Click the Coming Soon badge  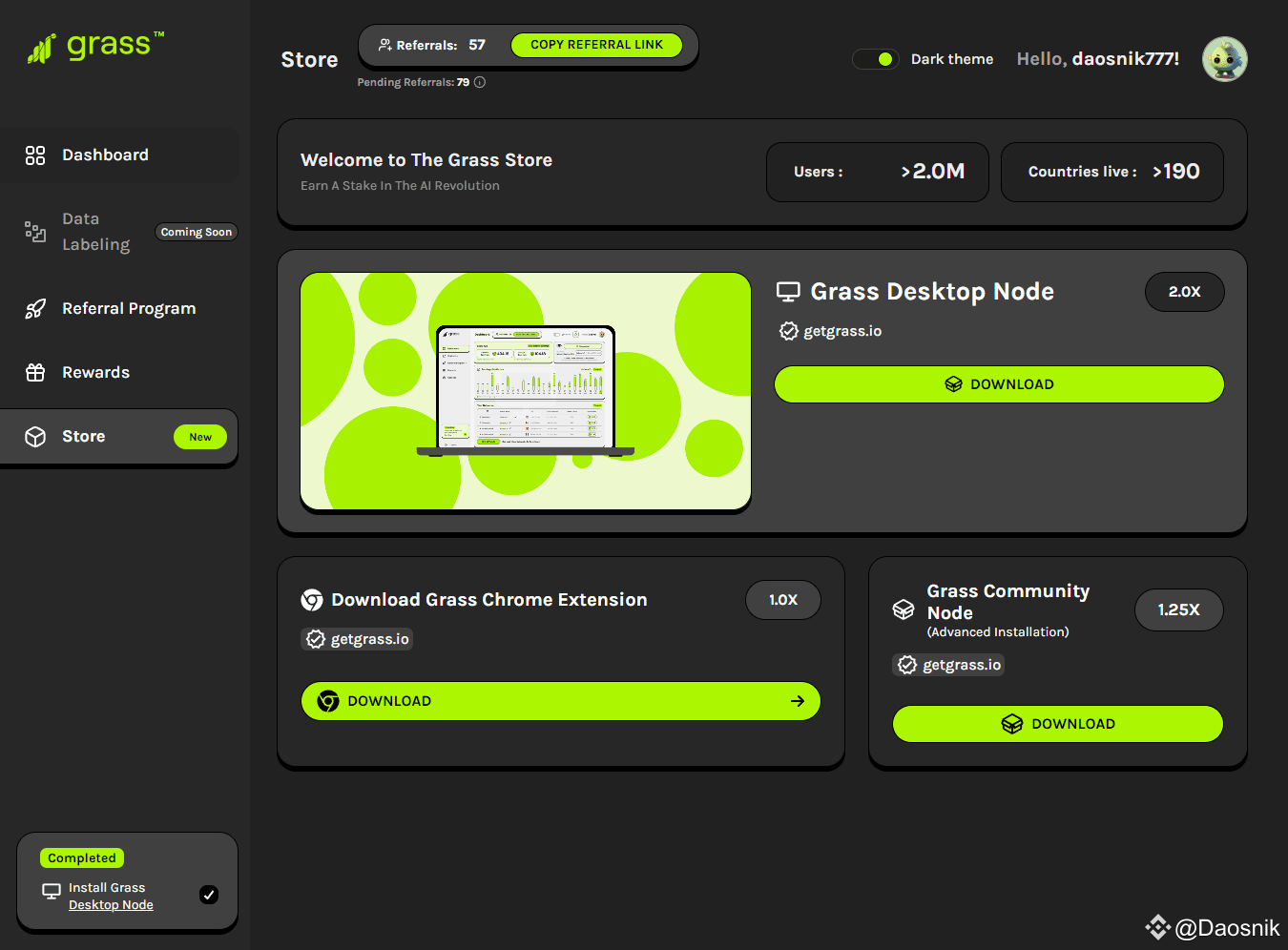[x=196, y=232]
